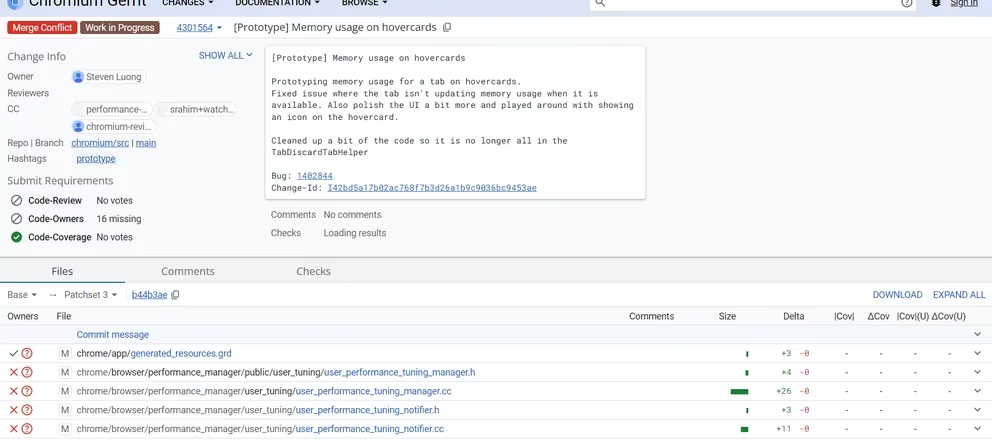Focus the top search input field
This screenshot has width=992, height=441.
tap(753, 3)
